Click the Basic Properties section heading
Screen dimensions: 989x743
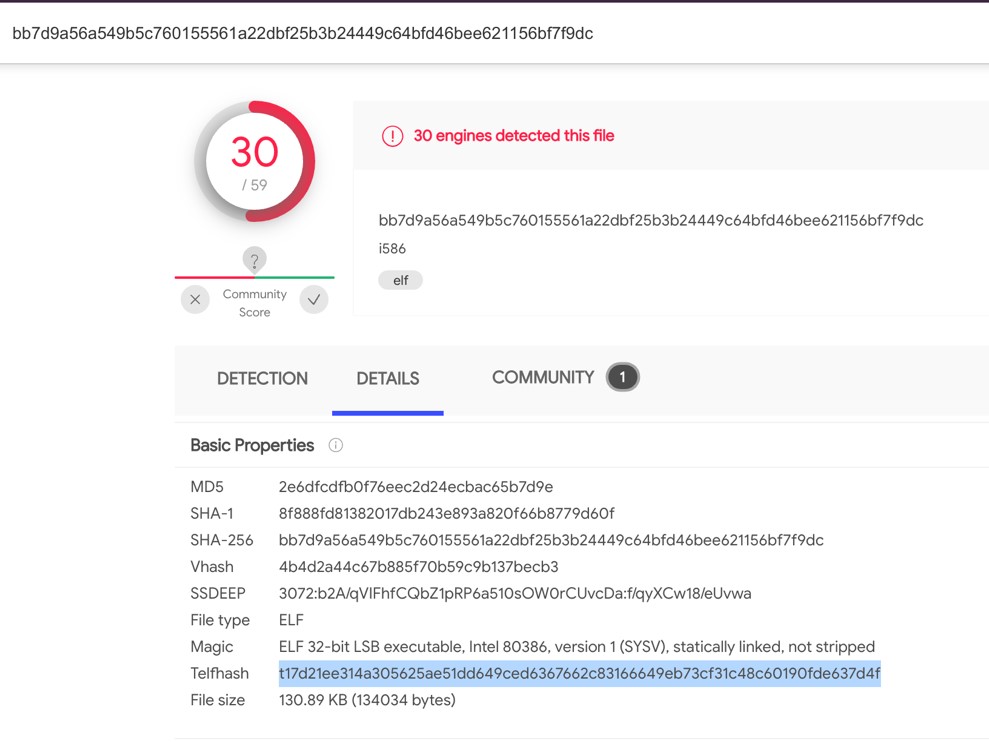(x=252, y=445)
